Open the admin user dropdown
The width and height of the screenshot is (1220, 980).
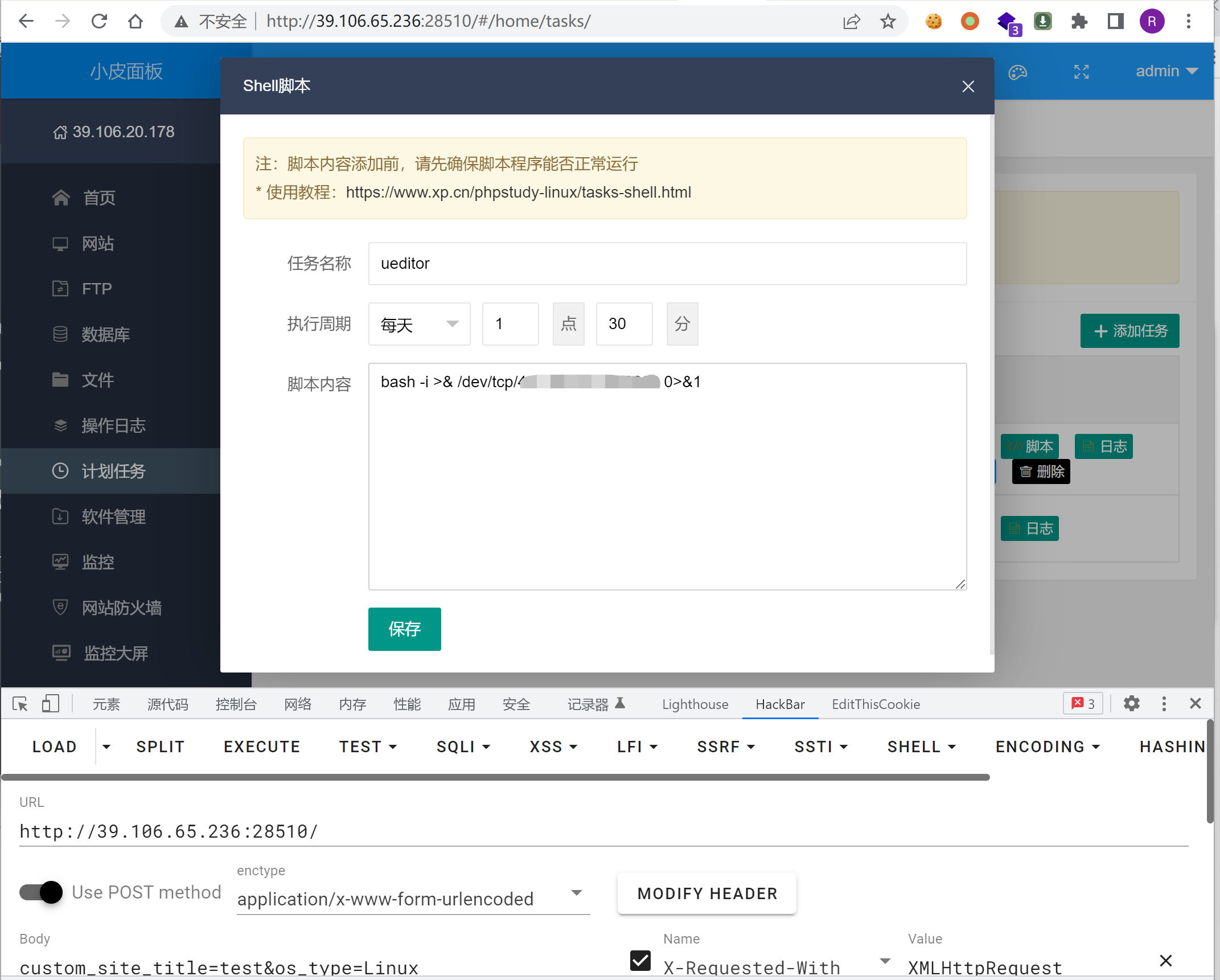click(x=1166, y=71)
